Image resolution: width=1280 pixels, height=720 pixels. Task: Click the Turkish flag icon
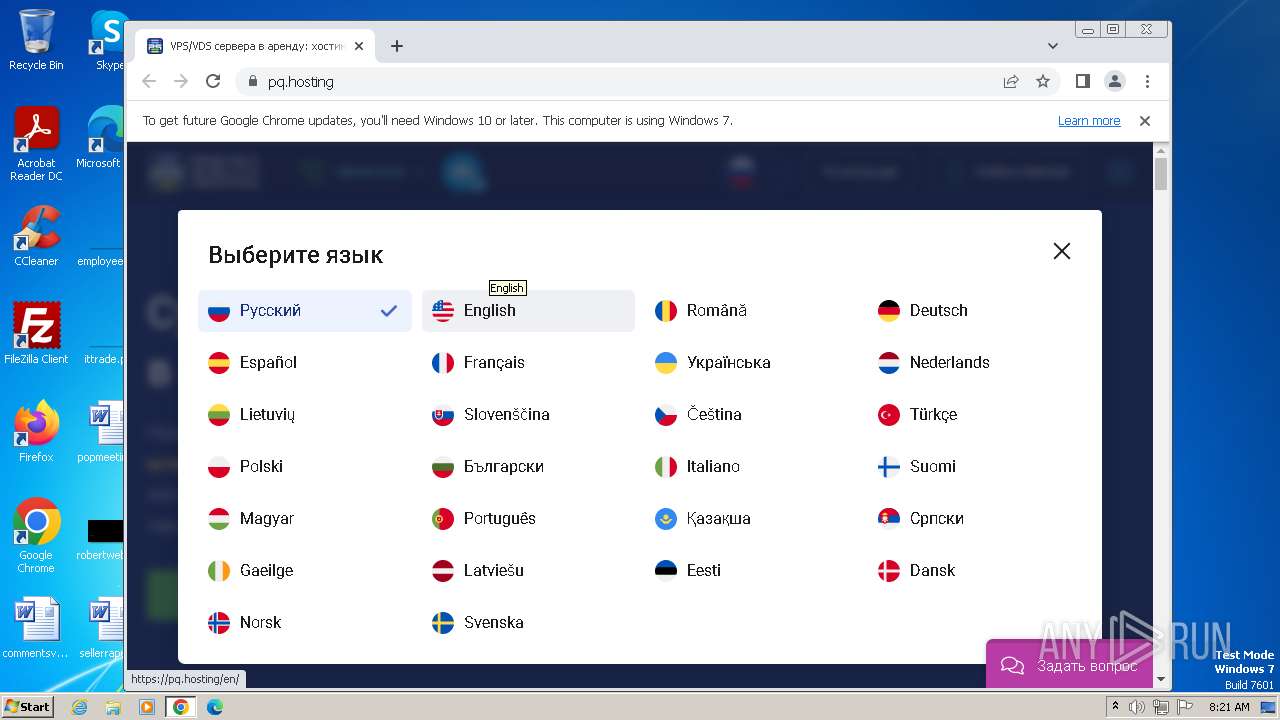(889, 415)
